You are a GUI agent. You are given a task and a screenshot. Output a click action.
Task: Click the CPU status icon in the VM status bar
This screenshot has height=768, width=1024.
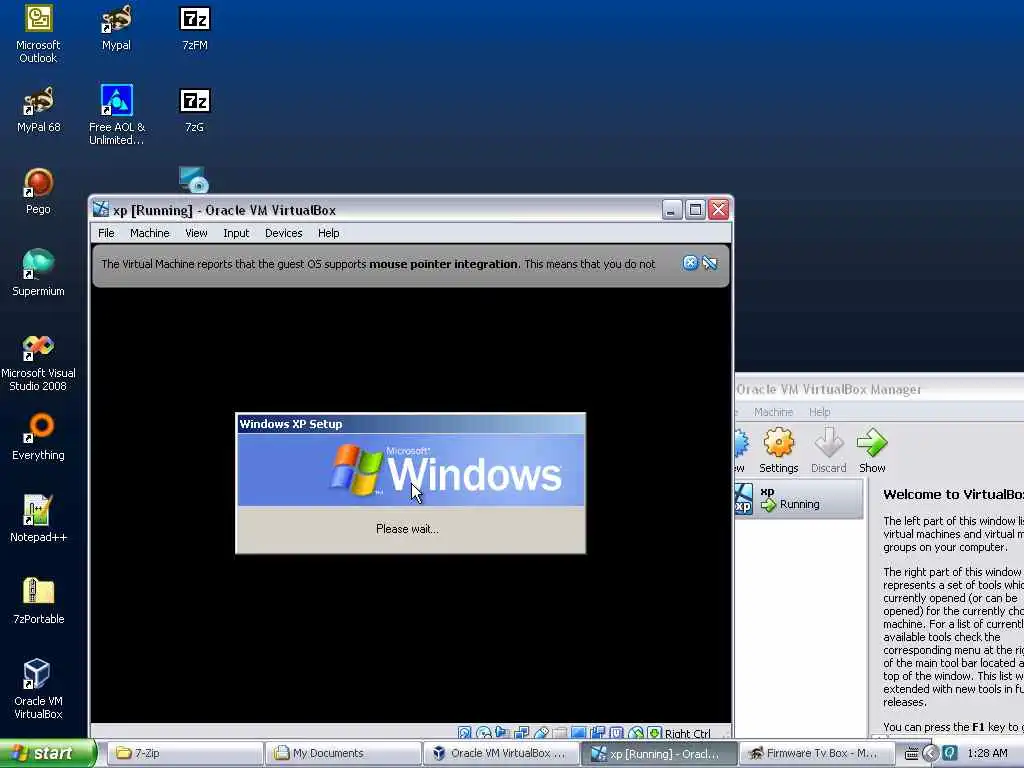616,733
